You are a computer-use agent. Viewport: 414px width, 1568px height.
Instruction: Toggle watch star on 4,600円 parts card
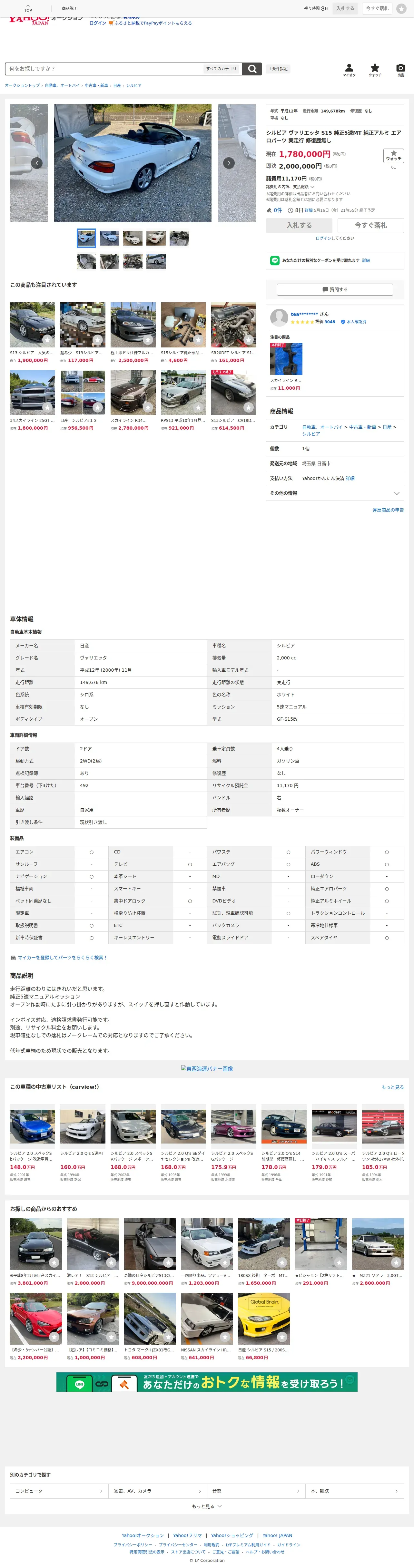click(x=198, y=340)
